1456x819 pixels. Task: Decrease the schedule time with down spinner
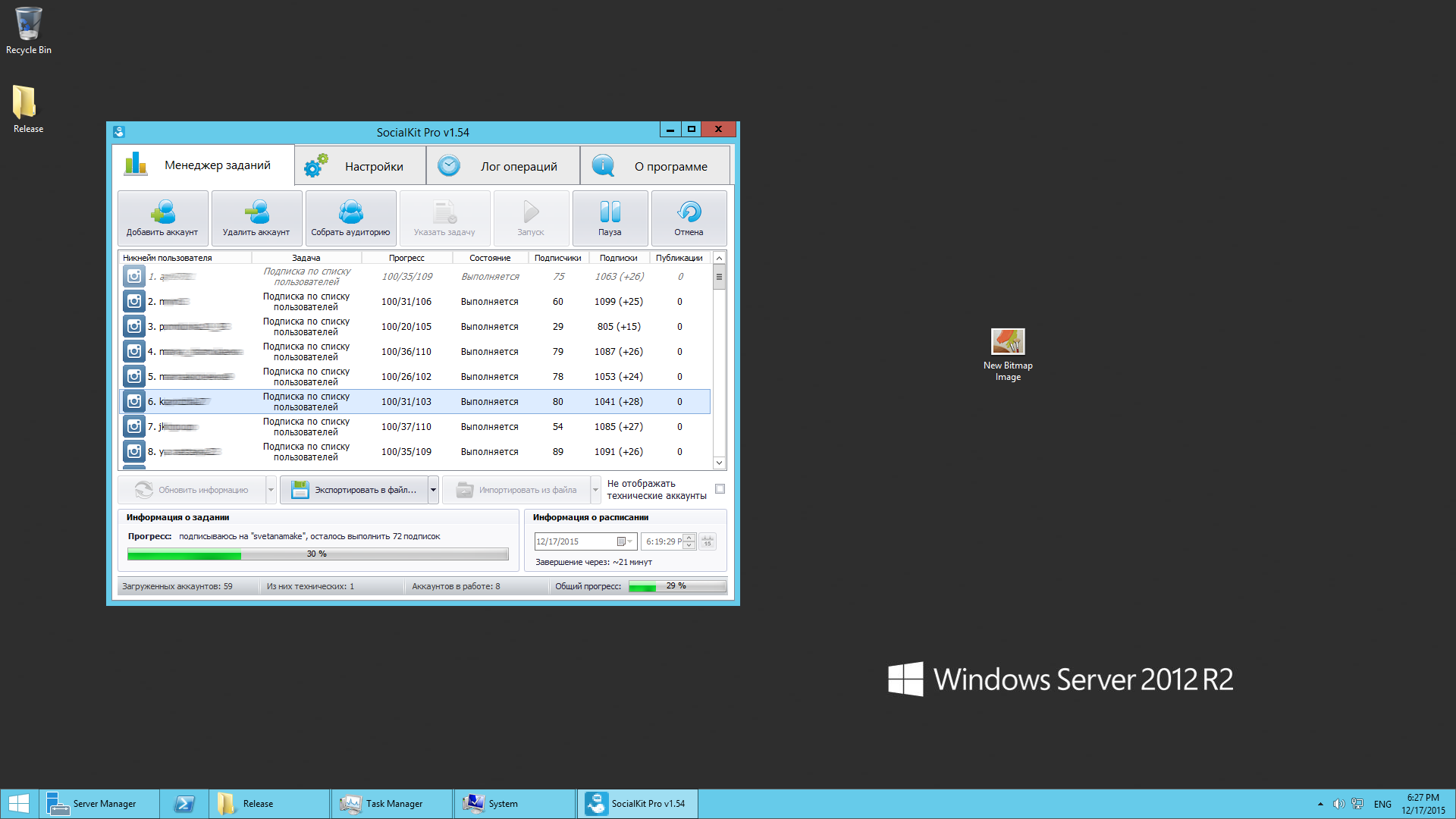[689, 545]
